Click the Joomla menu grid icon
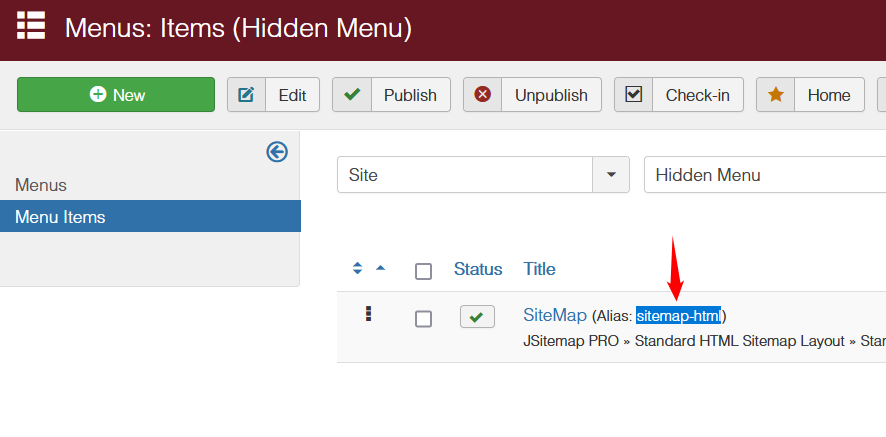 (30, 25)
